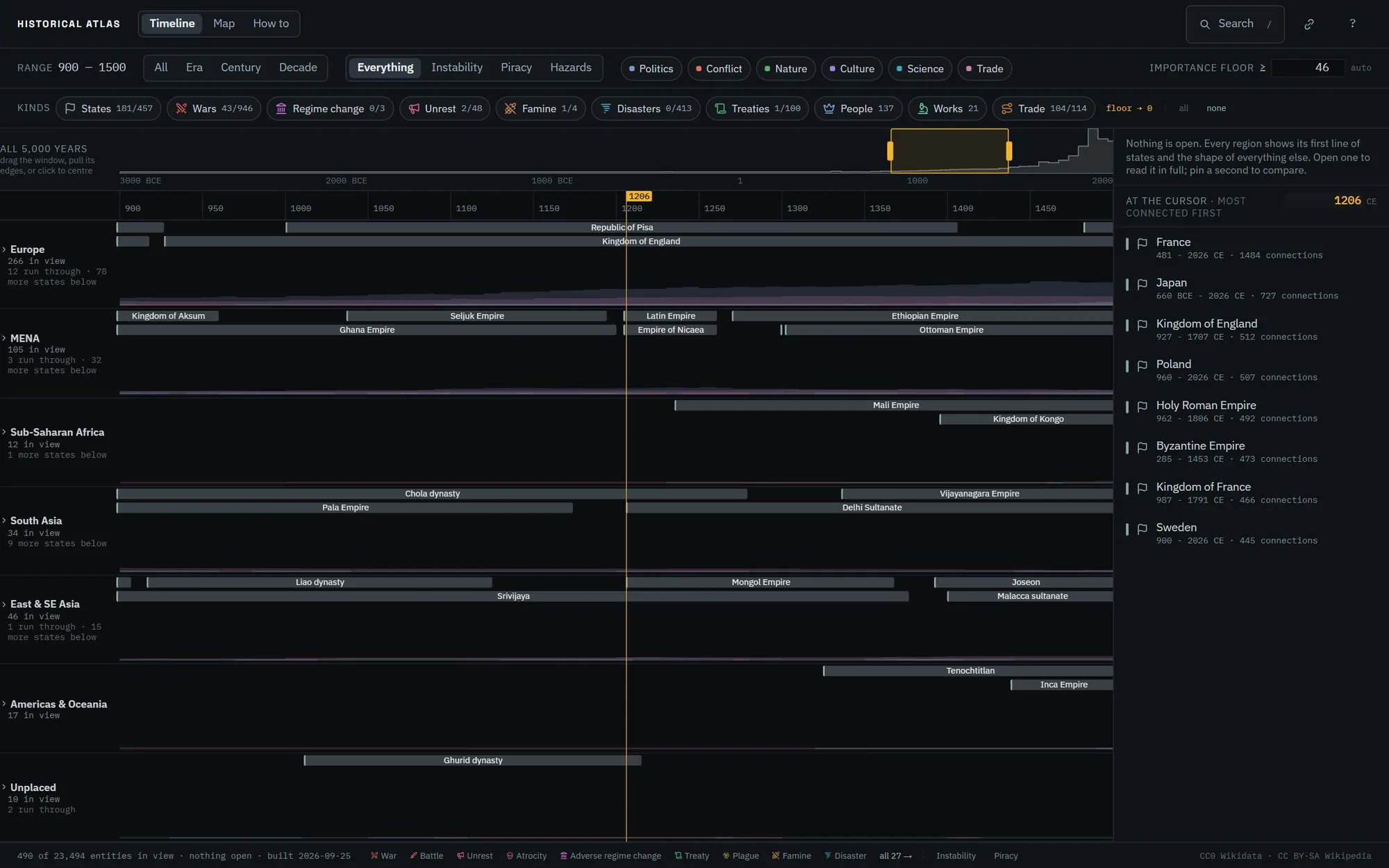This screenshot has width=1389, height=868.
Task: Toggle the Conflict category chip
Action: 719,68
